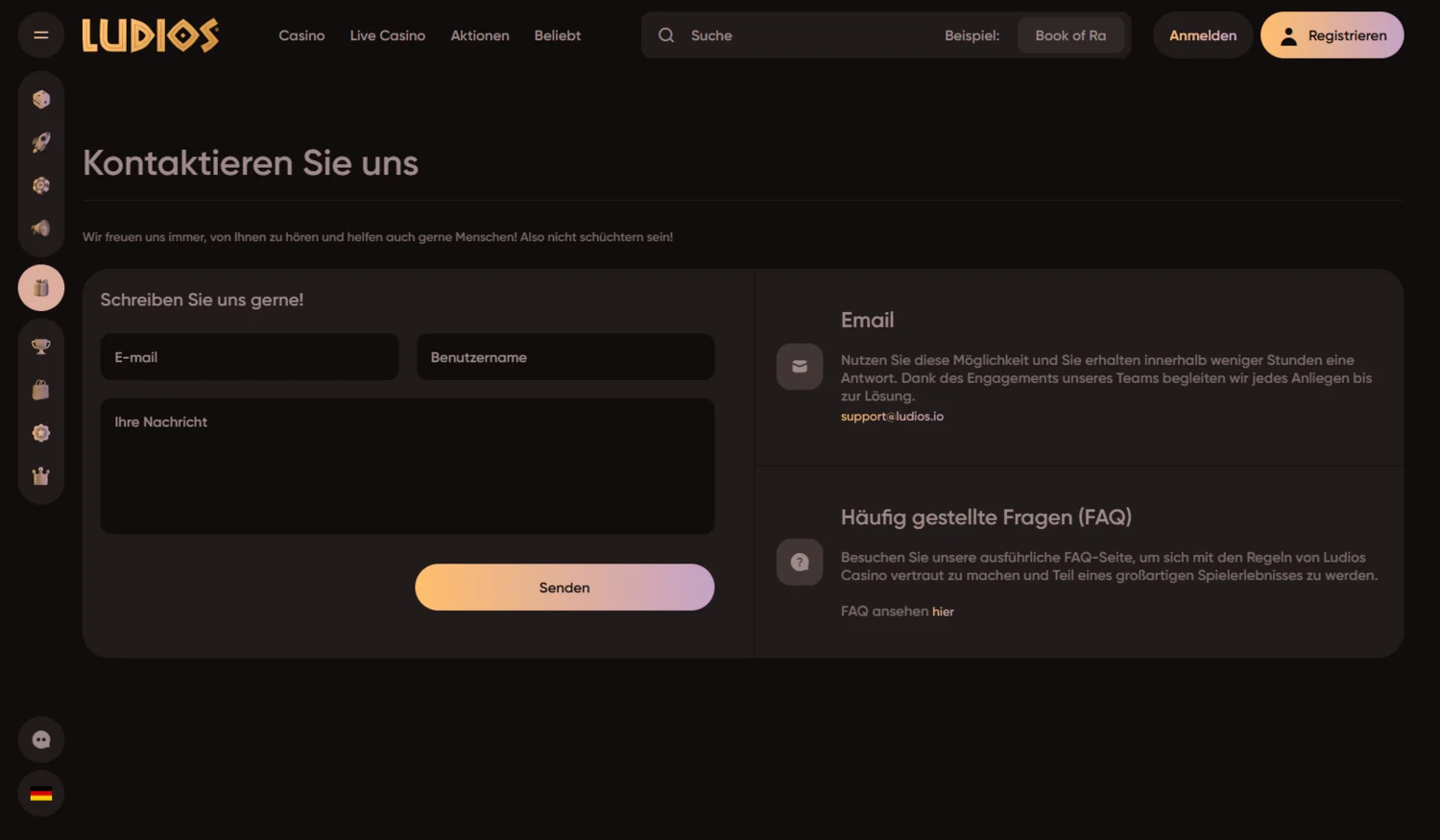The height and width of the screenshot is (840, 1440).
Task: Change language via German flag icon
Action: click(41, 794)
